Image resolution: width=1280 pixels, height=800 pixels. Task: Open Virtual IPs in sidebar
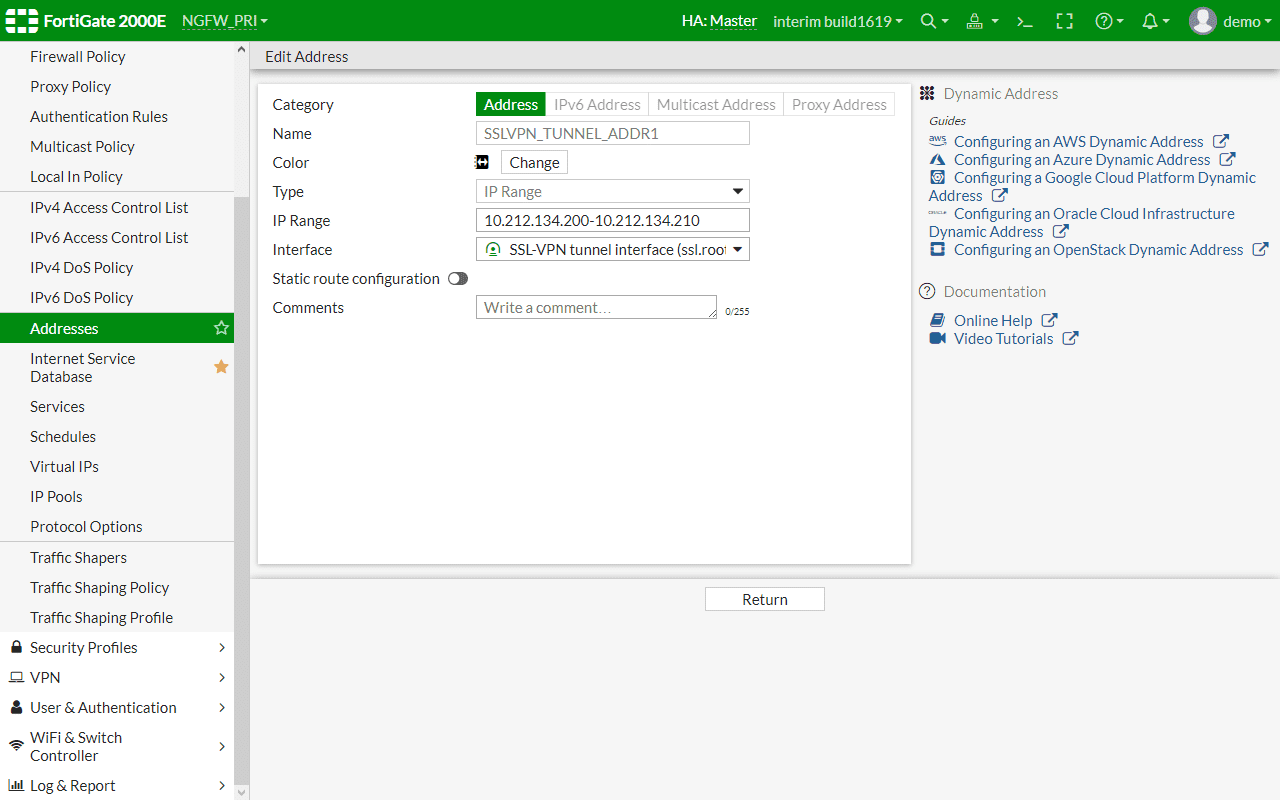click(117, 467)
